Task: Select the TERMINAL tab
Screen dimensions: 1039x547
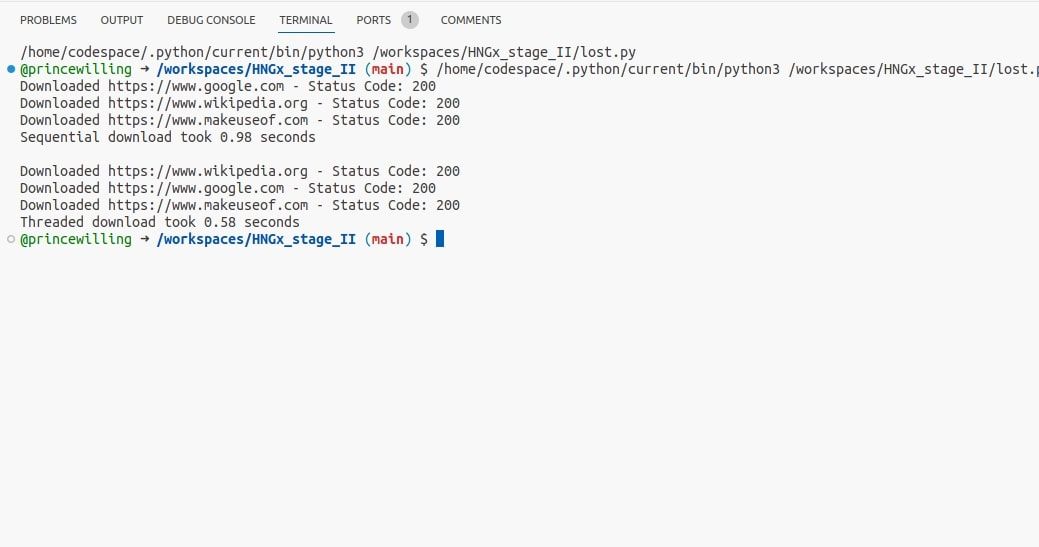Action: point(306,20)
